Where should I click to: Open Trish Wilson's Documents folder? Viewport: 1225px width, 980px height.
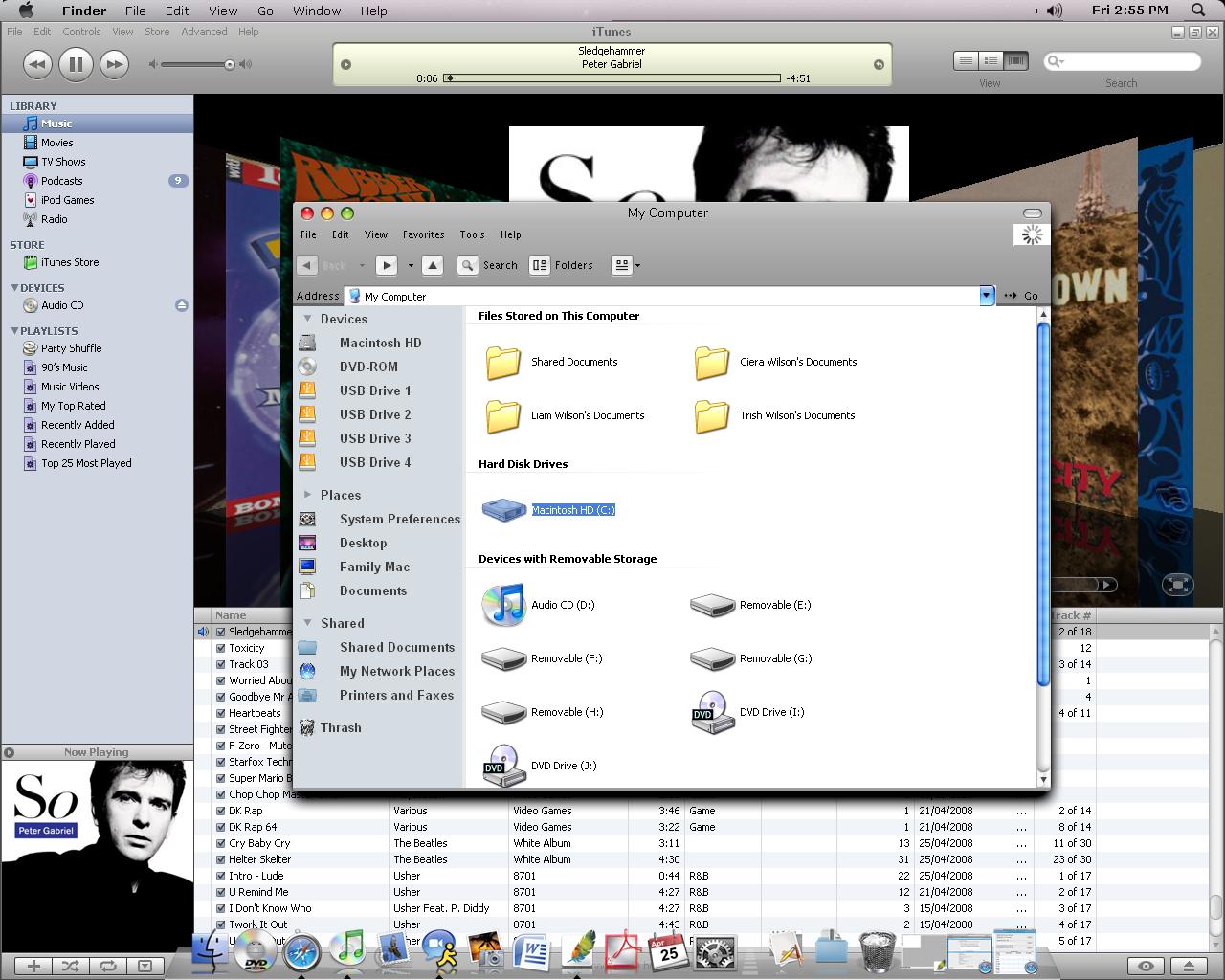point(712,415)
